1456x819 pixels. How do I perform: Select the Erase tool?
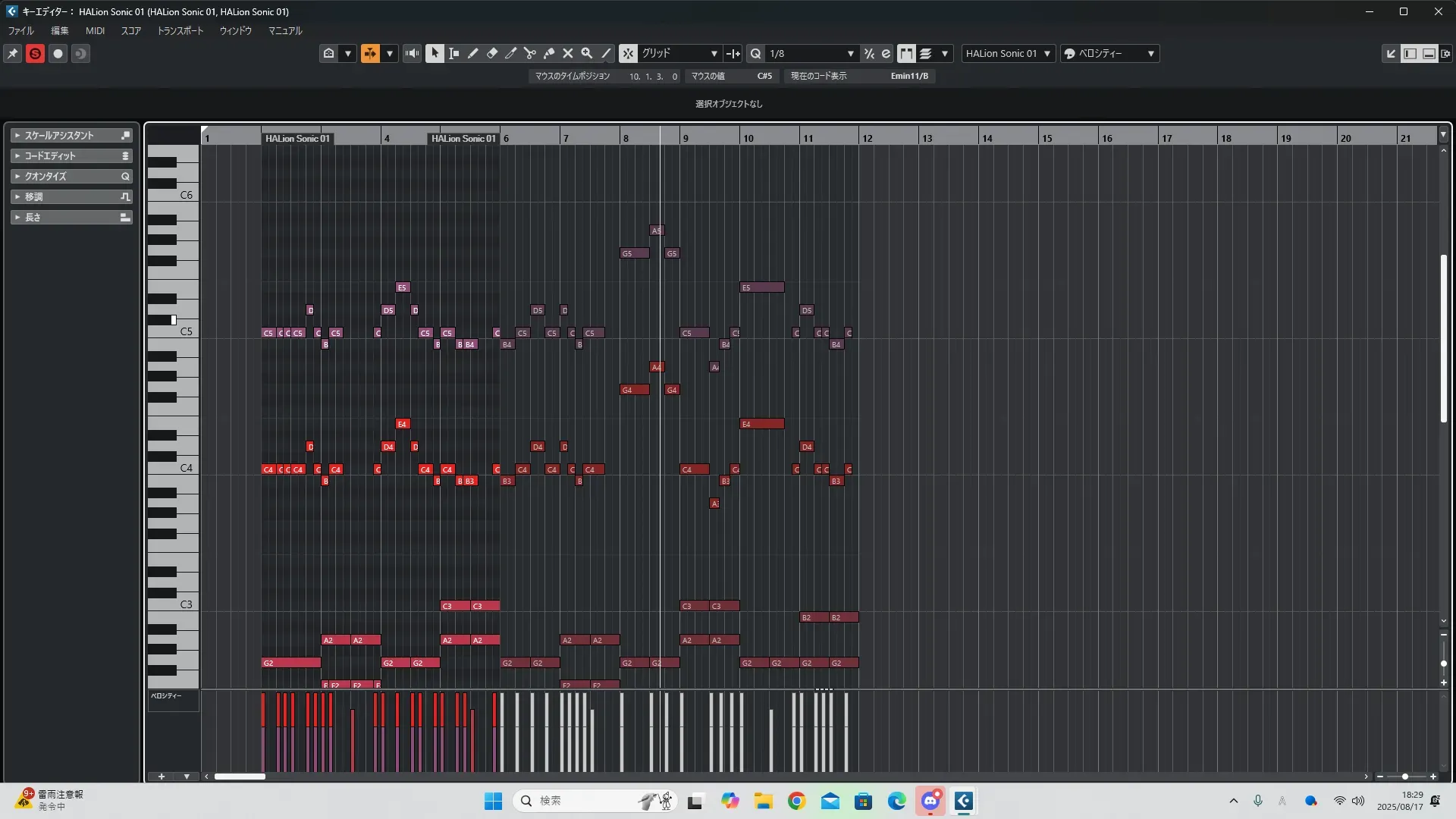[x=491, y=53]
